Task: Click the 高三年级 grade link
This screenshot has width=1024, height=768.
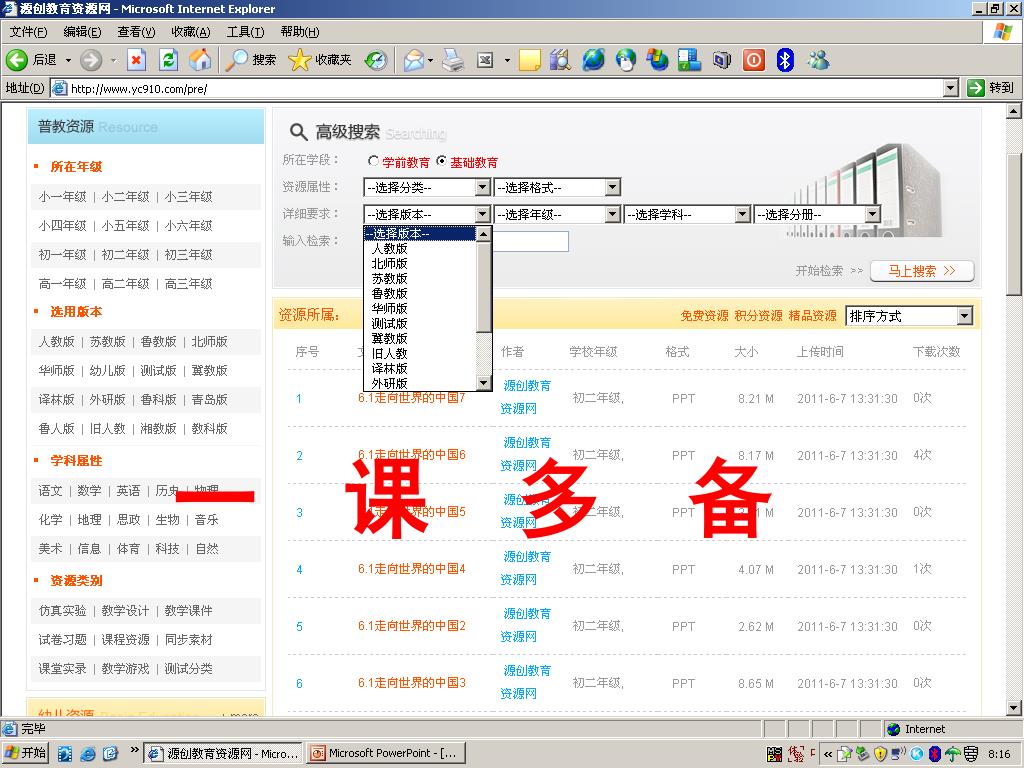Action: coord(188,283)
